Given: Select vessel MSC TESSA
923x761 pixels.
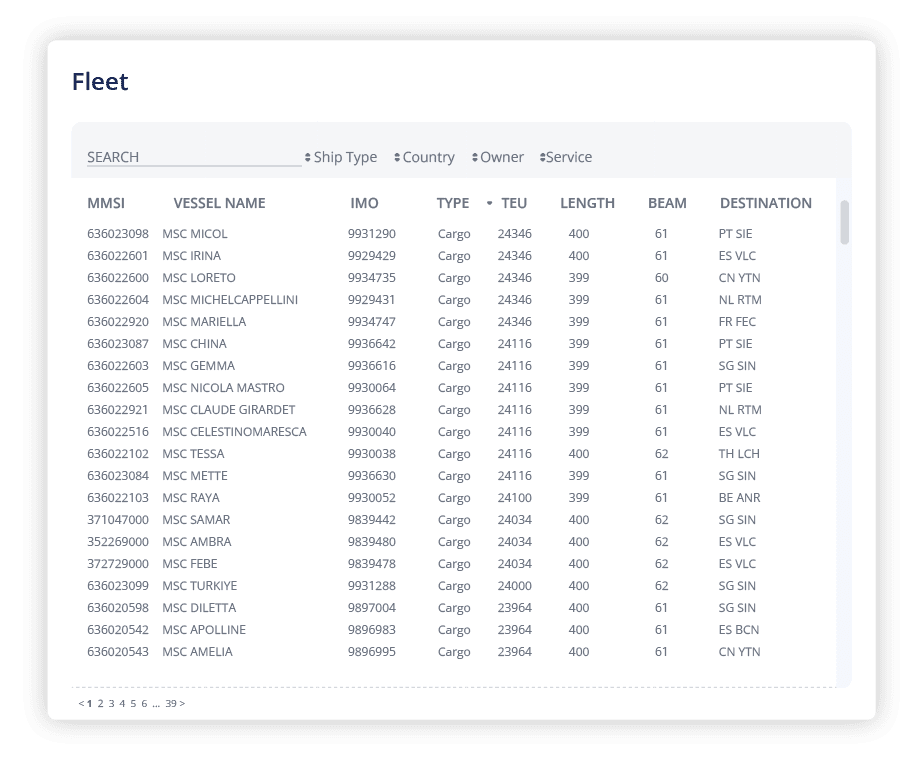Looking at the screenshot, I should tap(193, 454).
